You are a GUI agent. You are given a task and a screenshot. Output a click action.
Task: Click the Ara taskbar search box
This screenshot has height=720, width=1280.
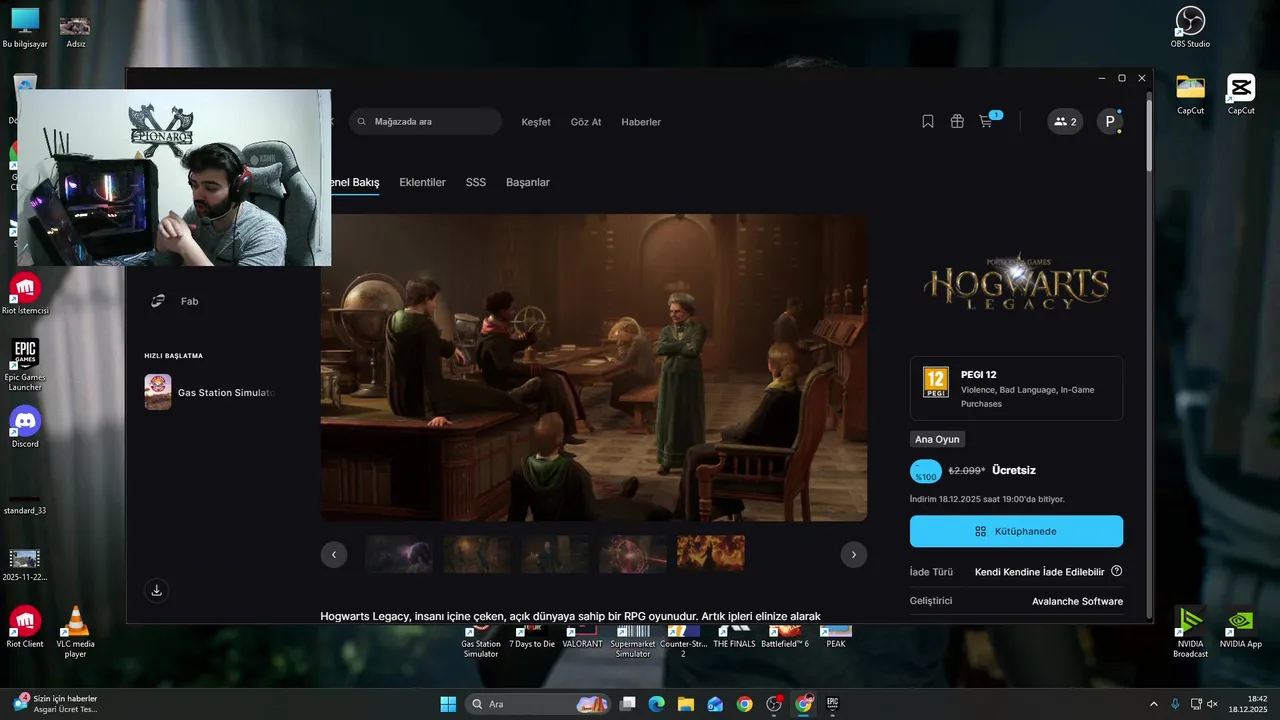[540, 704]
